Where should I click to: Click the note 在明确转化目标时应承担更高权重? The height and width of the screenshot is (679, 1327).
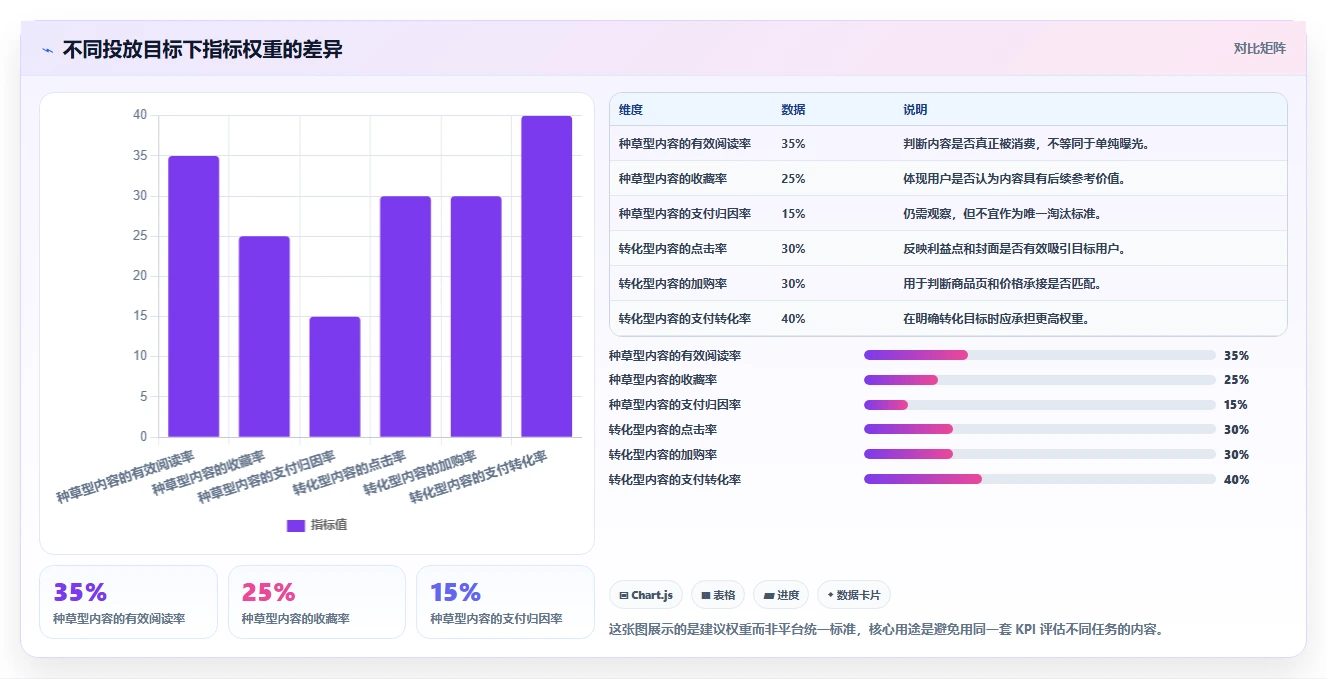(x=996, y=319)
